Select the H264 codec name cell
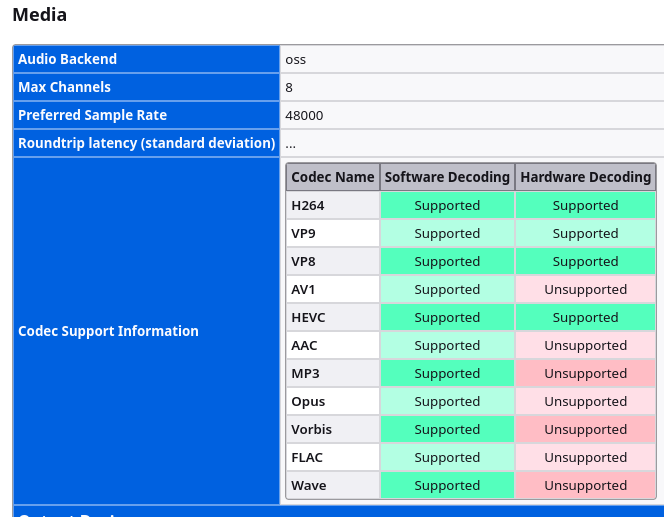This screenshot has height=517, width=664. (308, 205)
